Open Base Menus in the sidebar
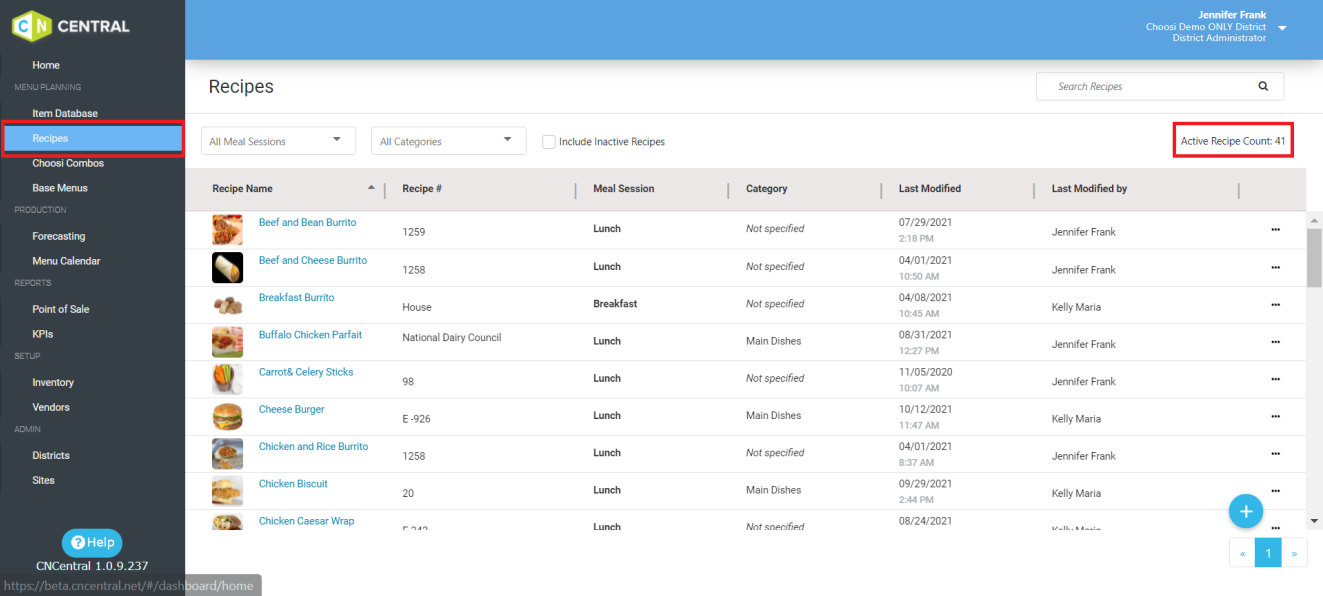The height and width of the screenshot is (596, 1323). point(60,188)
